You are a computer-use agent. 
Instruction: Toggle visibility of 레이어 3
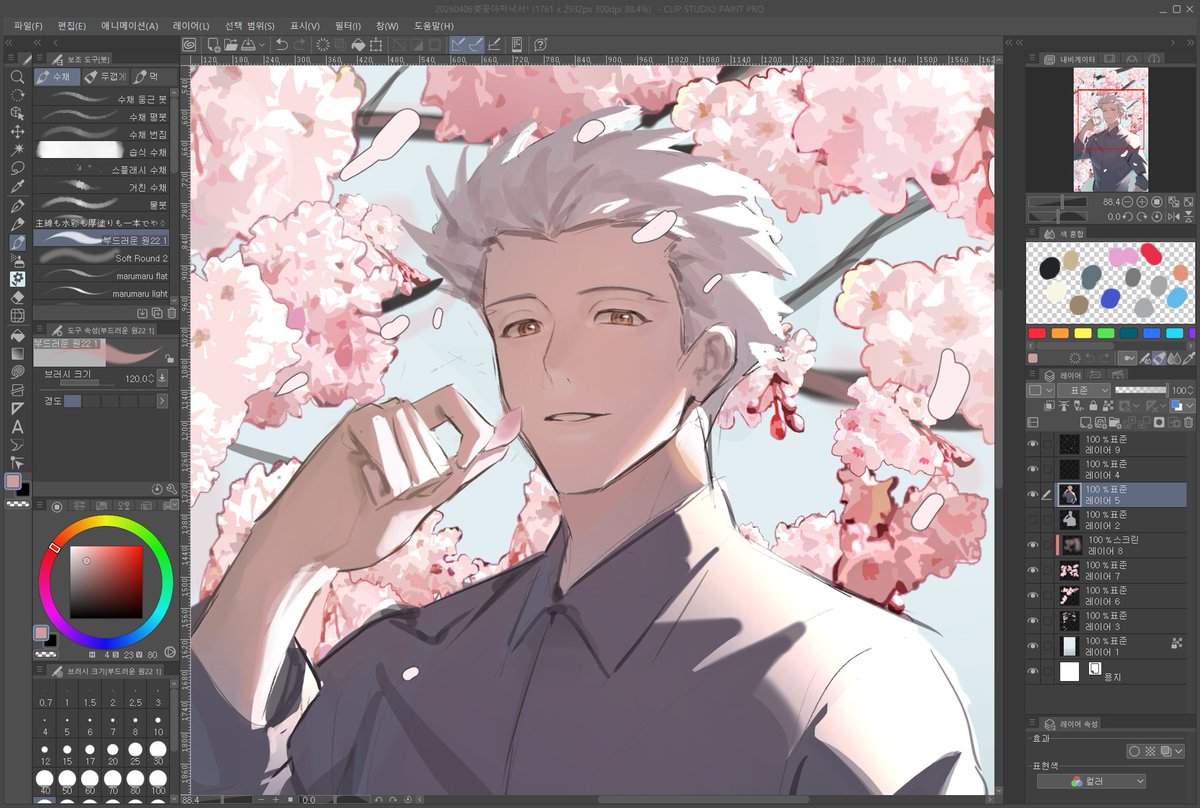point(1033,620)
